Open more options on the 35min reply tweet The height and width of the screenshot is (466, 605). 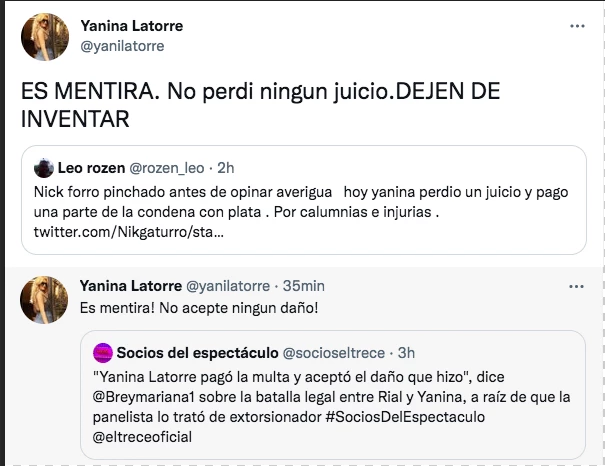pyautogui.click(x=576, y=287)
